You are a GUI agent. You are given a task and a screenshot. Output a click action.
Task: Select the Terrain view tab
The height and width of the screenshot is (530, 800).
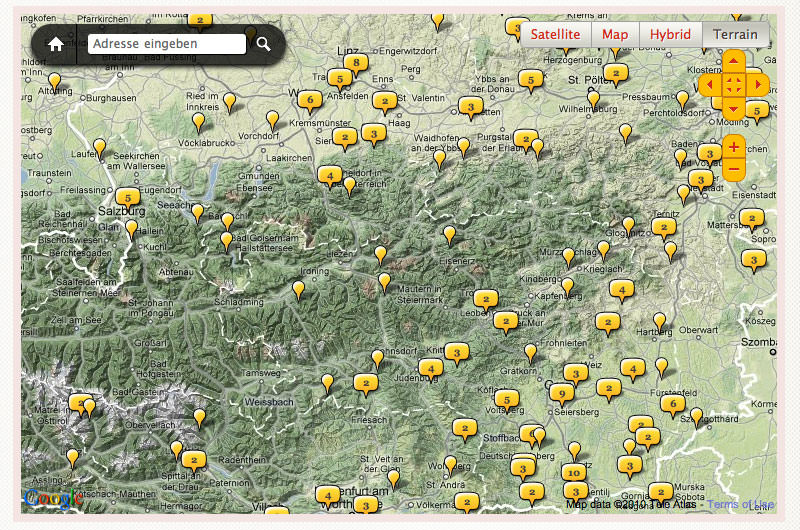[x=735, y=34]
